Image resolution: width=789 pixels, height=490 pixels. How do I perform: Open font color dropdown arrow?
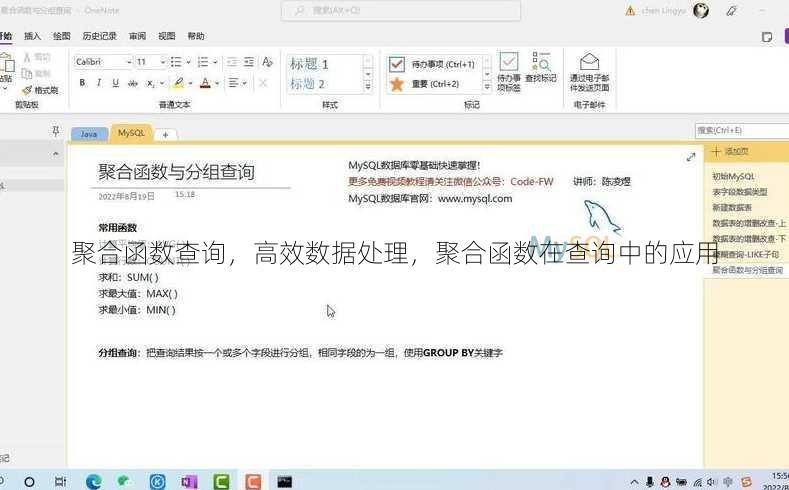(x=217, y=84)
